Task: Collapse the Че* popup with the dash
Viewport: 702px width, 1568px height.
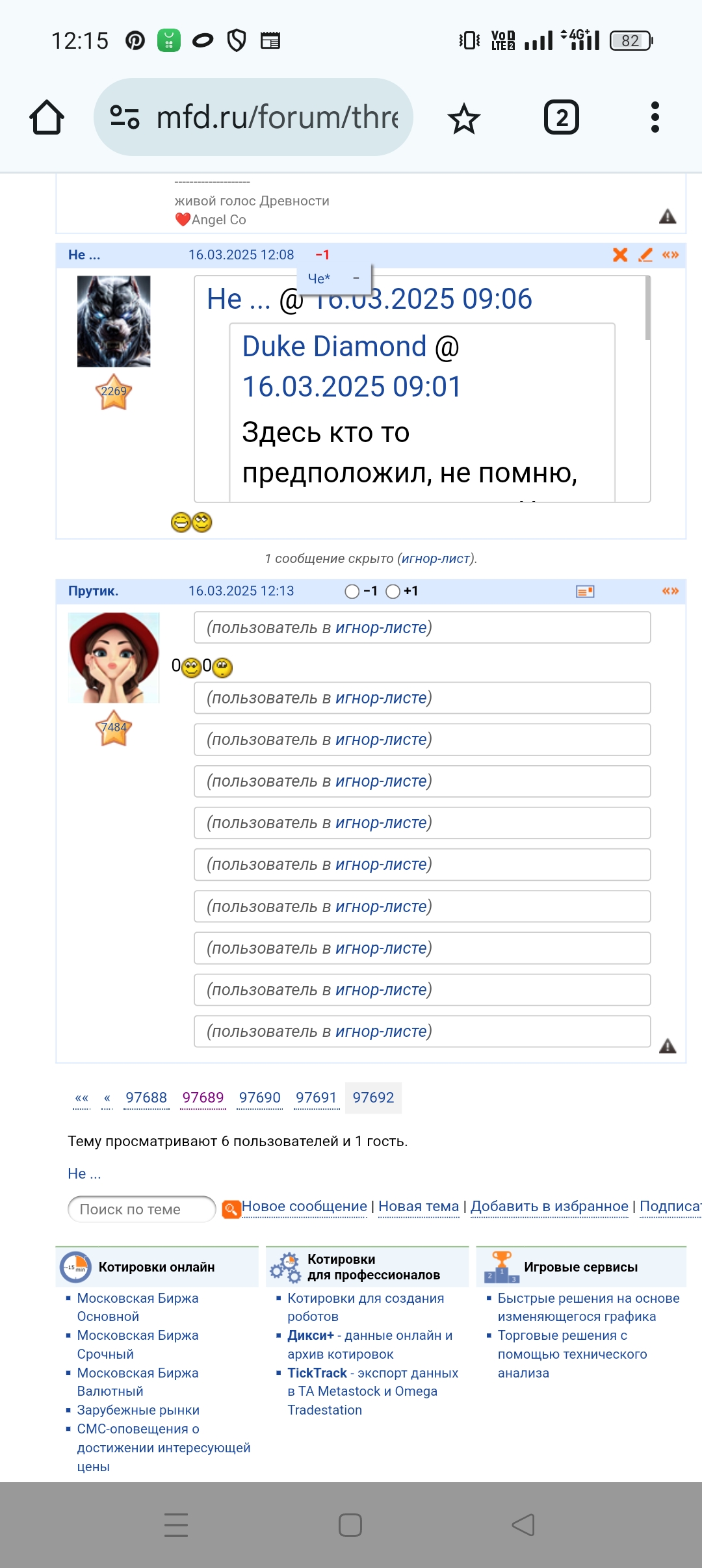Action: click(356, 278)
